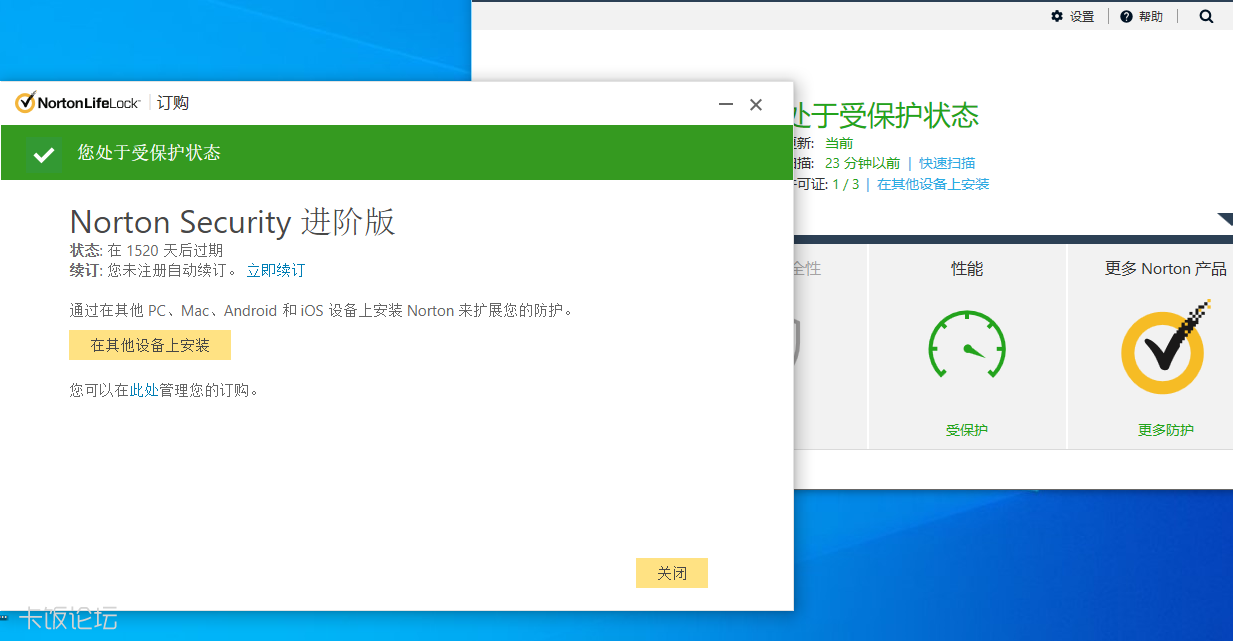This screenshot has height=641, width=1233.
Task: Click the 订购 title bar of the dialog
Action: click(x=171, y=101)
